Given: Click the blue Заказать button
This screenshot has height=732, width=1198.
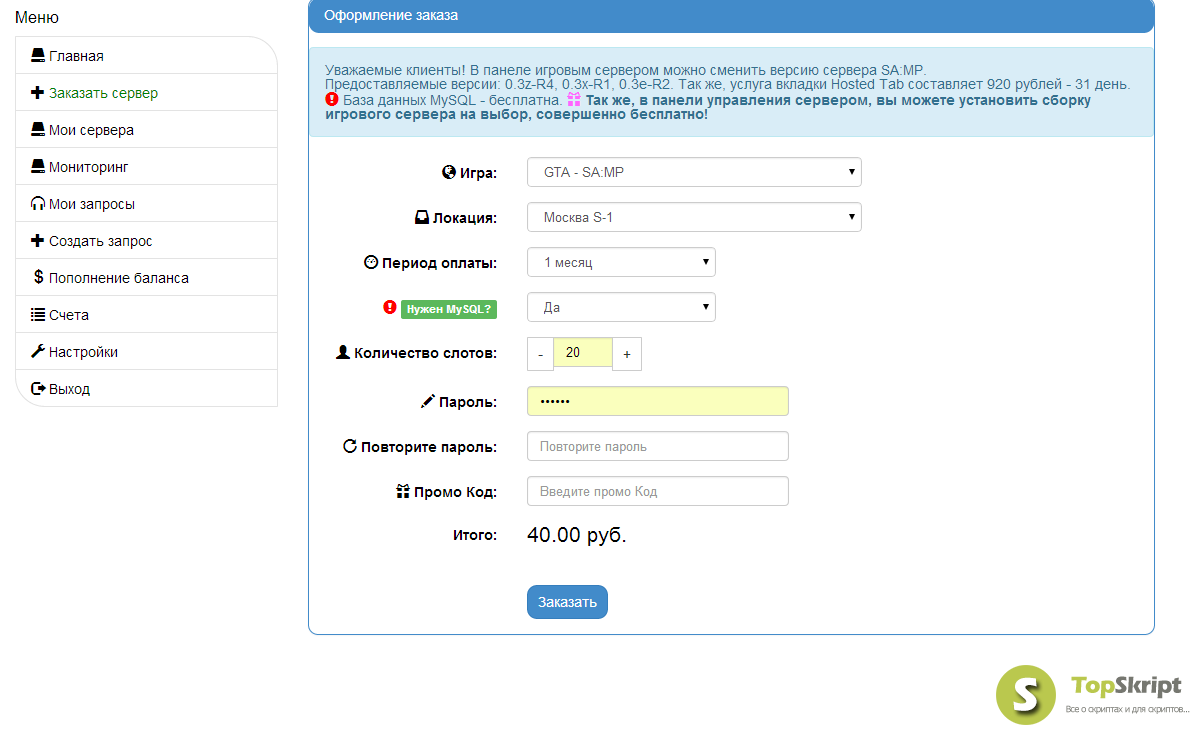Looking at the screenshot, I should 567,602.
